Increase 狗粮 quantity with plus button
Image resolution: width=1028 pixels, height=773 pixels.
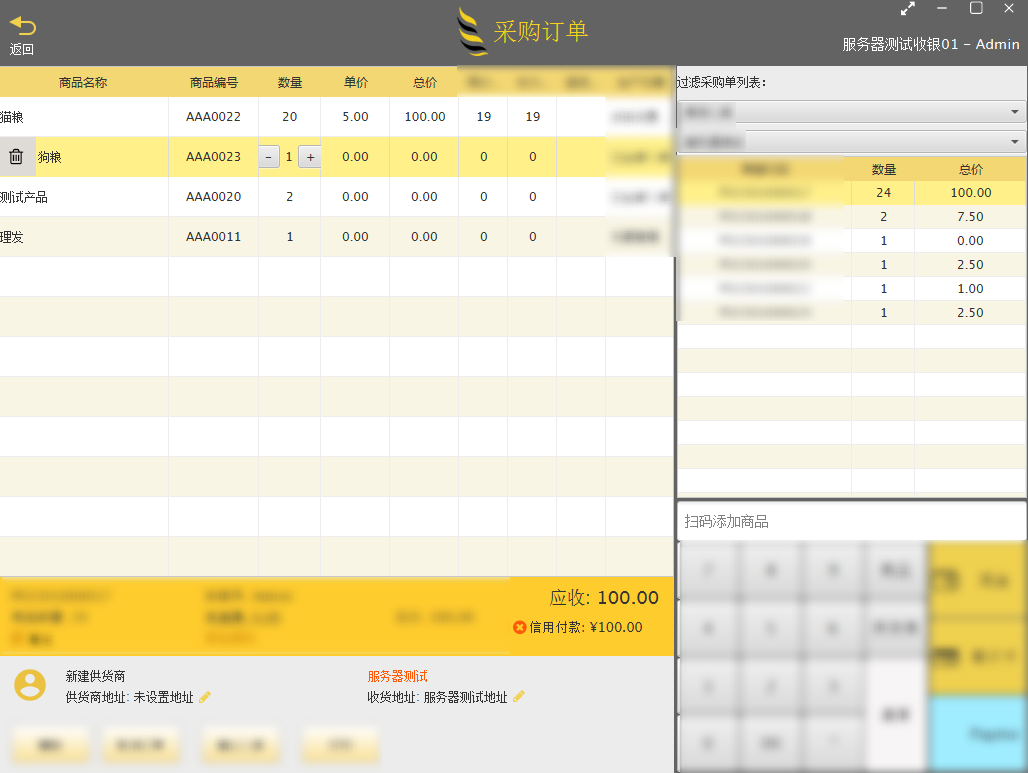(x=309, y=157)
